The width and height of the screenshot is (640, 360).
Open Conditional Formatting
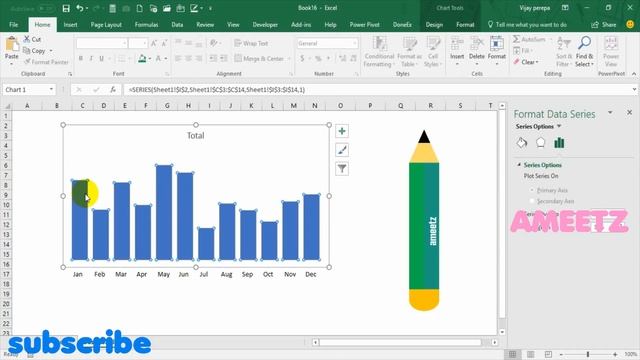coord(379,51)
